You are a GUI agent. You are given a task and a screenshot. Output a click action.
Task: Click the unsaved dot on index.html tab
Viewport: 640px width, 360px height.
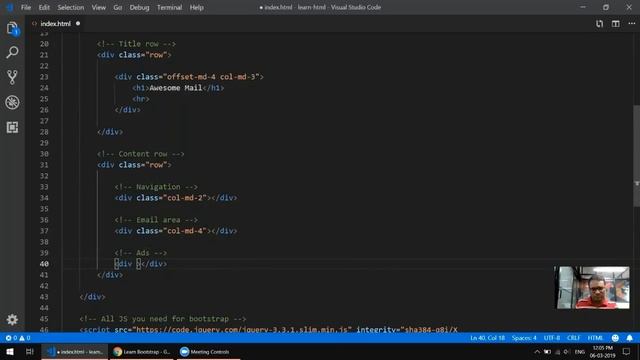(x=78, y=24)
